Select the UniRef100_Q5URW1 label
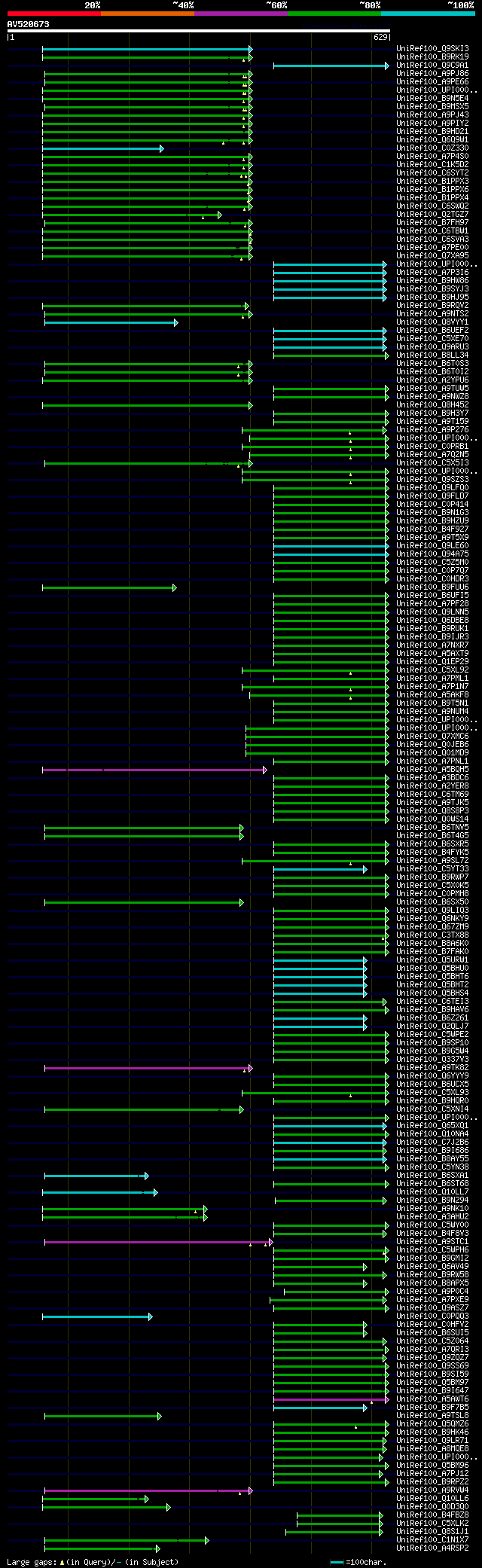 pyautogui.click(x=432, y=960)
